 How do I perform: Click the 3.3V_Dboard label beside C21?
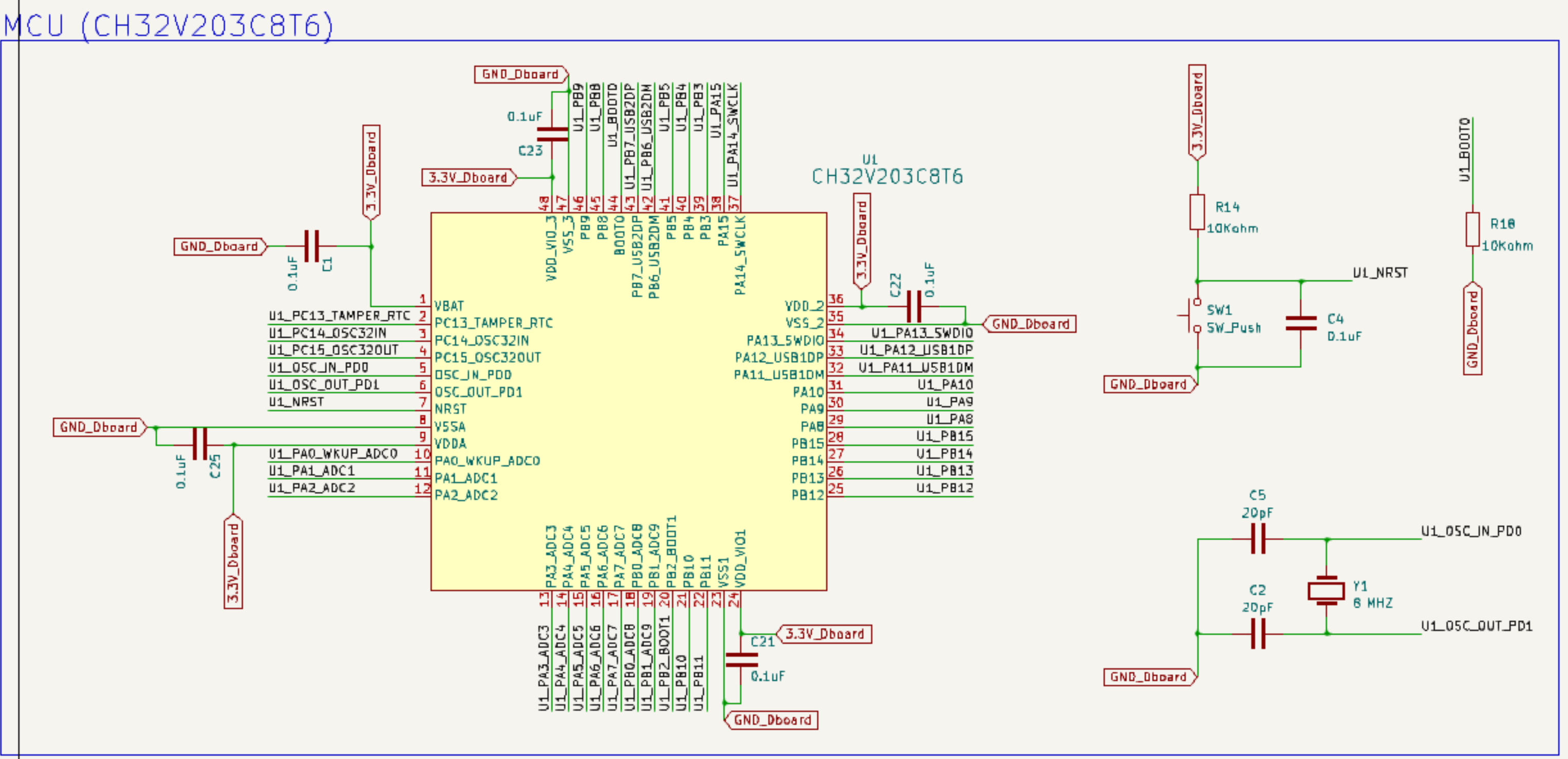click(824, 634)
